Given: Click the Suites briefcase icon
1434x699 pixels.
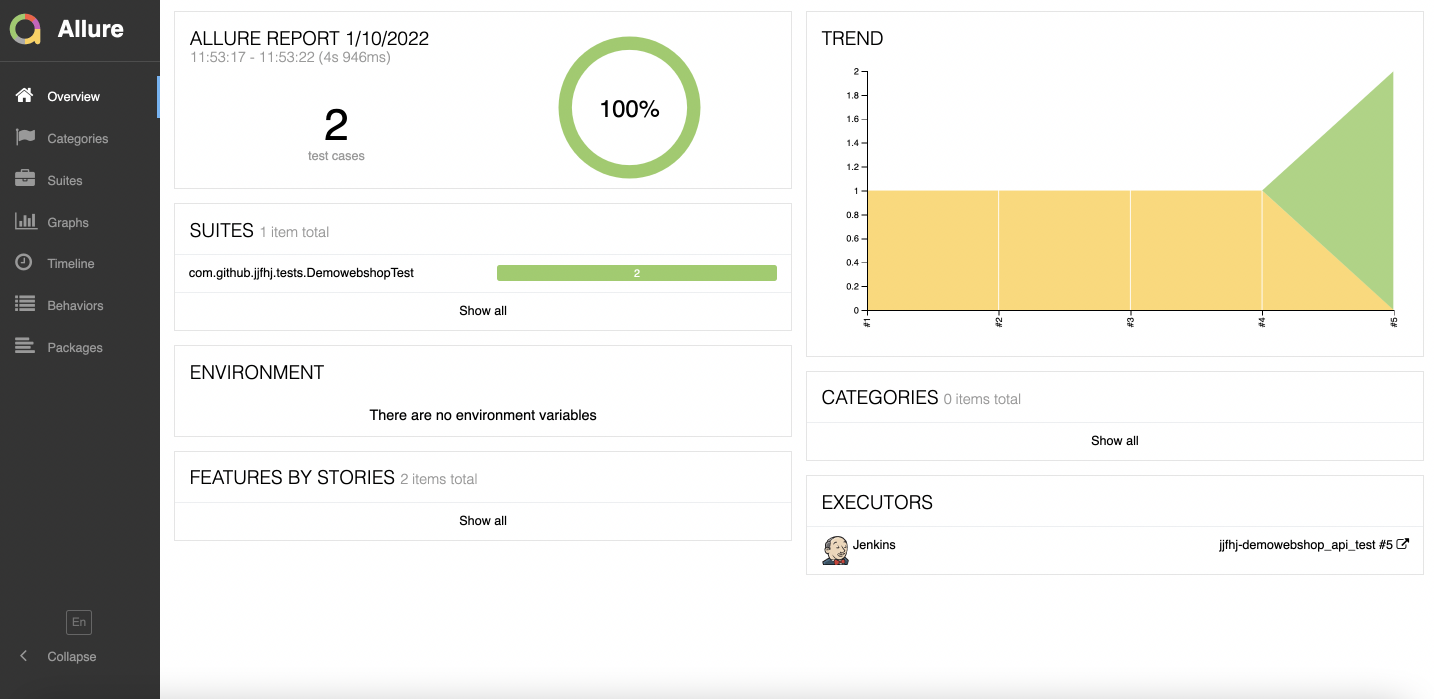Looking at the screenshot, I should (25, 180).
